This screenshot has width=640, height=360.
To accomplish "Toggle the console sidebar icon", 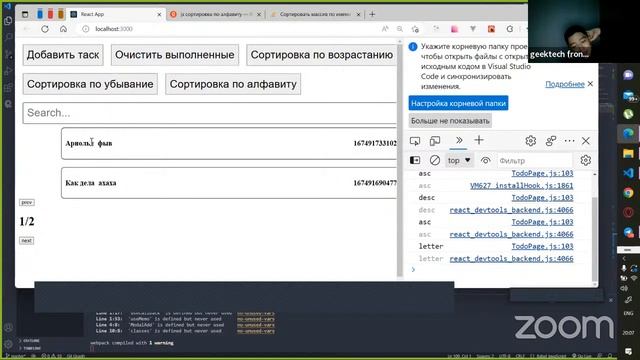I will click(415, 160).
